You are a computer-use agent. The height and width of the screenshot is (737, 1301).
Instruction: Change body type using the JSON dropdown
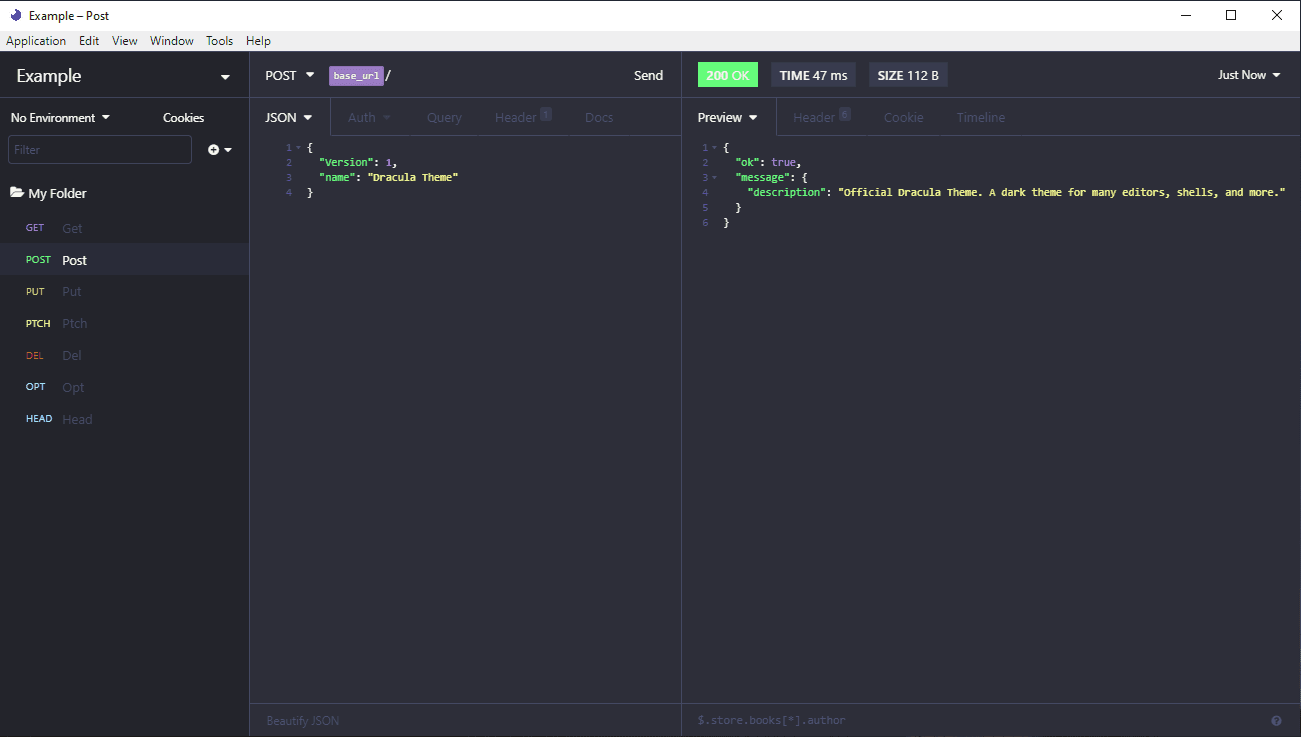288,117
